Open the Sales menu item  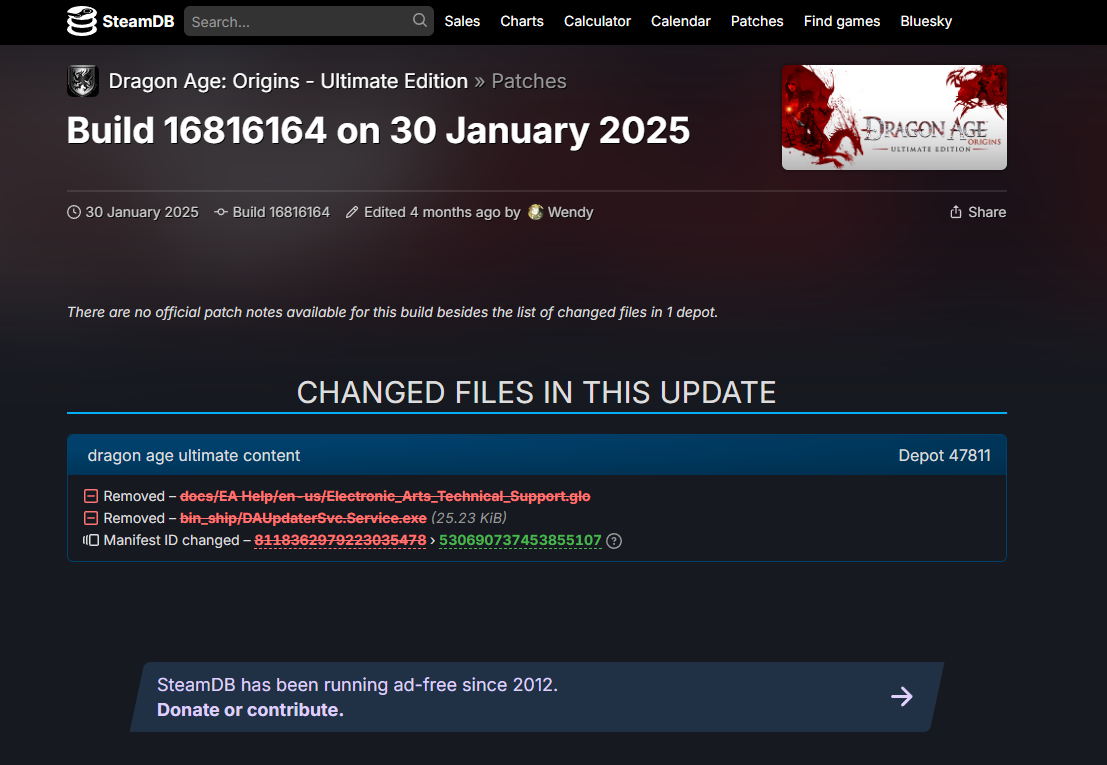[462, 21]
